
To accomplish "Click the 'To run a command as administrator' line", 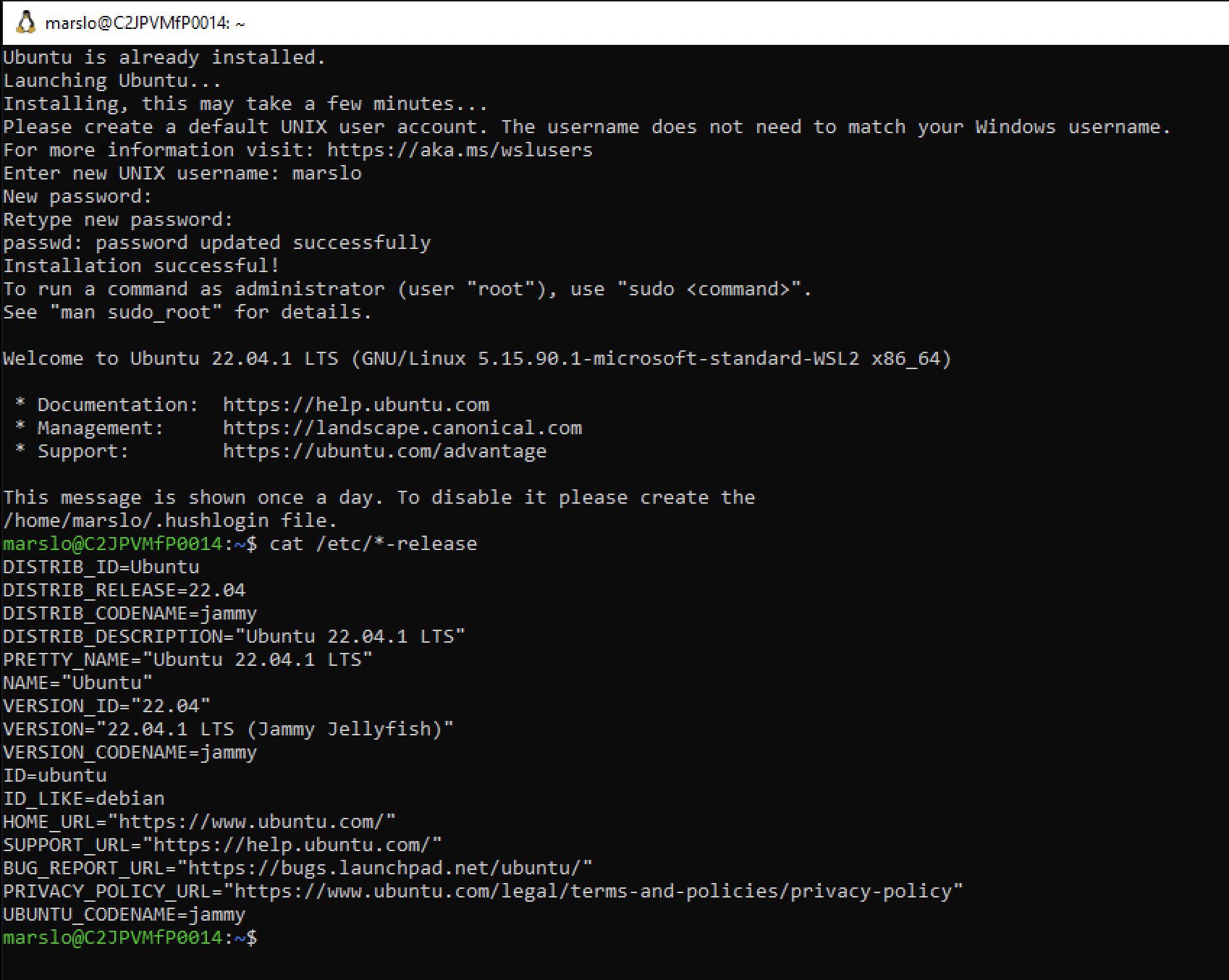I will [407, 289].
